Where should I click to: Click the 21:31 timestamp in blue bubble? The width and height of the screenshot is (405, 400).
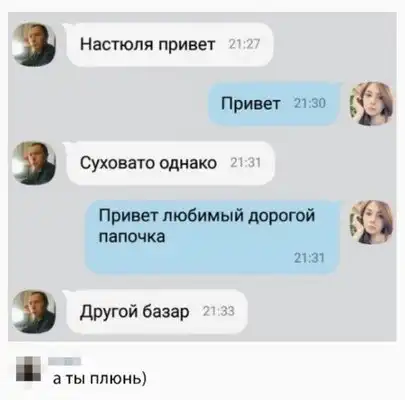pos(309,258)
